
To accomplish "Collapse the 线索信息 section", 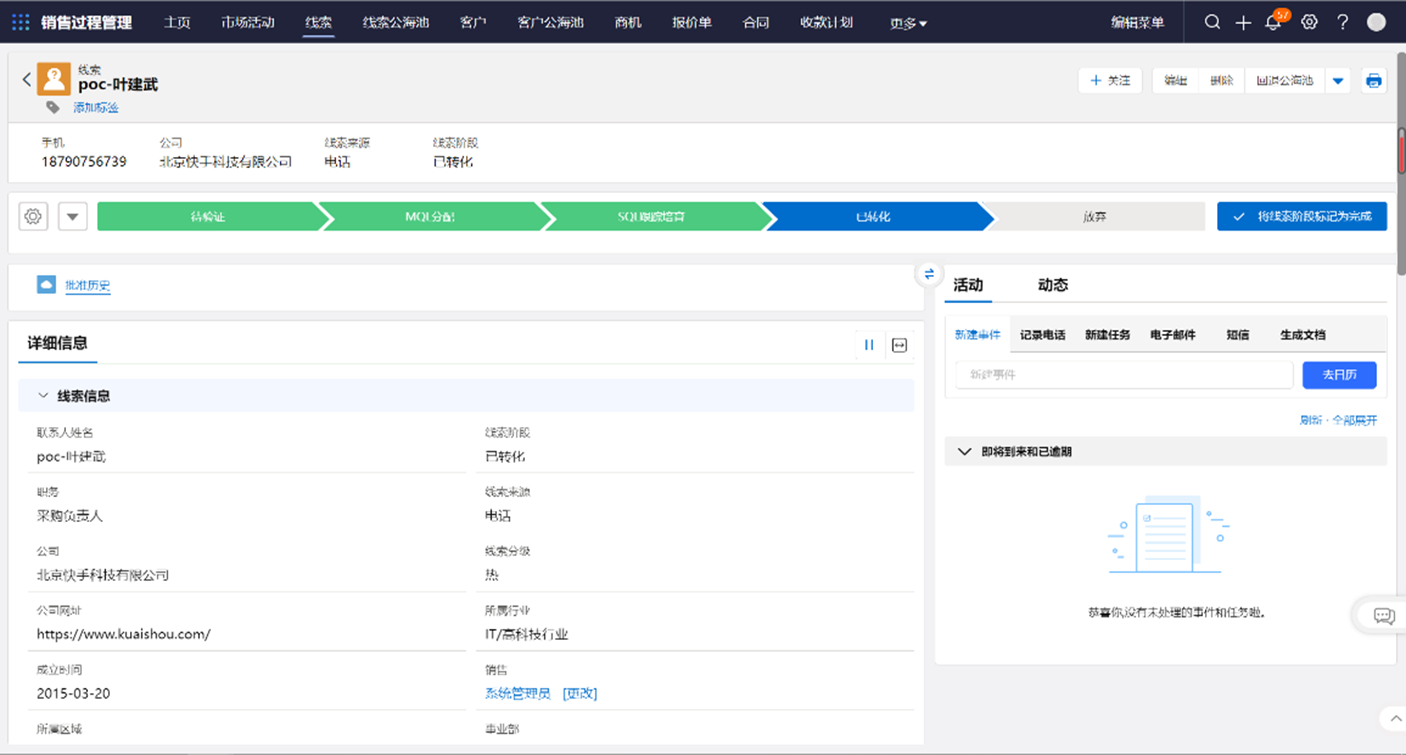I will 43,396.
